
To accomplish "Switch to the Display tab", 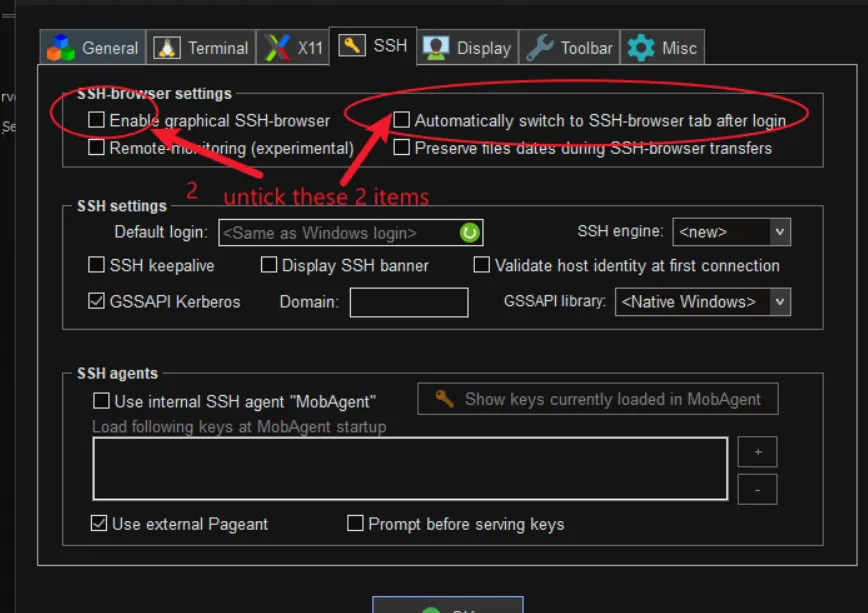I will 467,46.
